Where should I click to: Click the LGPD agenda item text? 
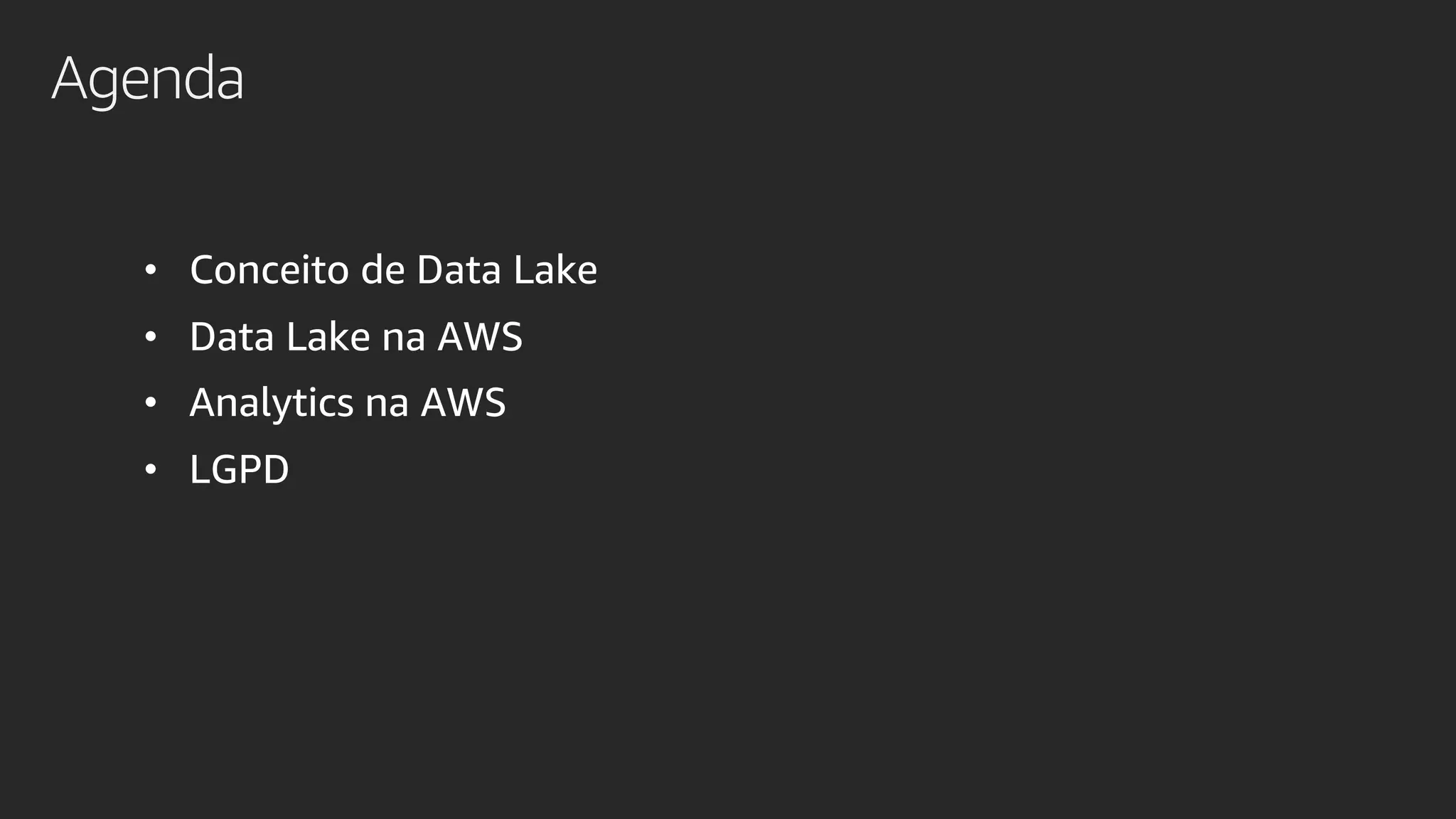point(239,470)
